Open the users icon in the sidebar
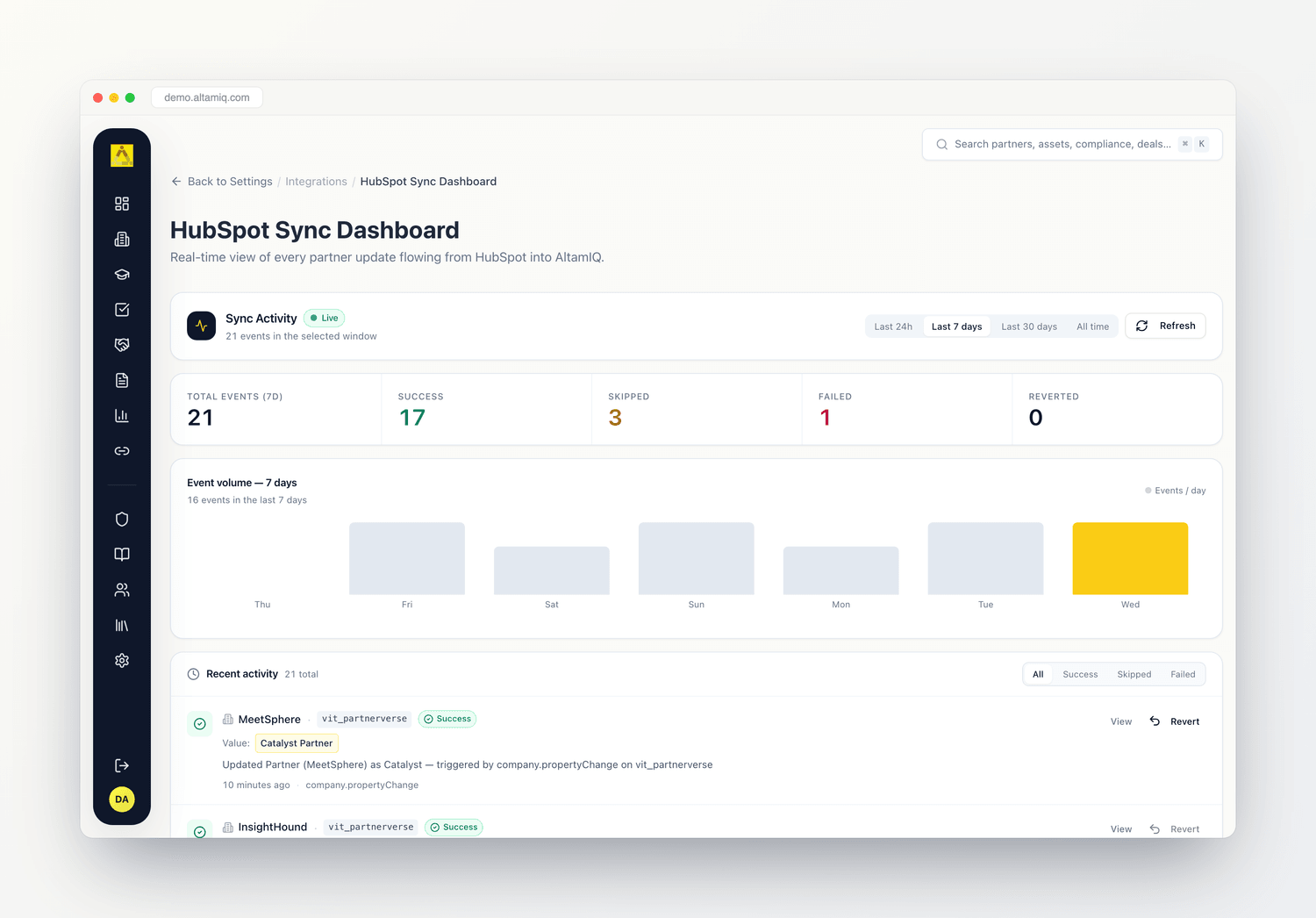 tap(122, 590)
